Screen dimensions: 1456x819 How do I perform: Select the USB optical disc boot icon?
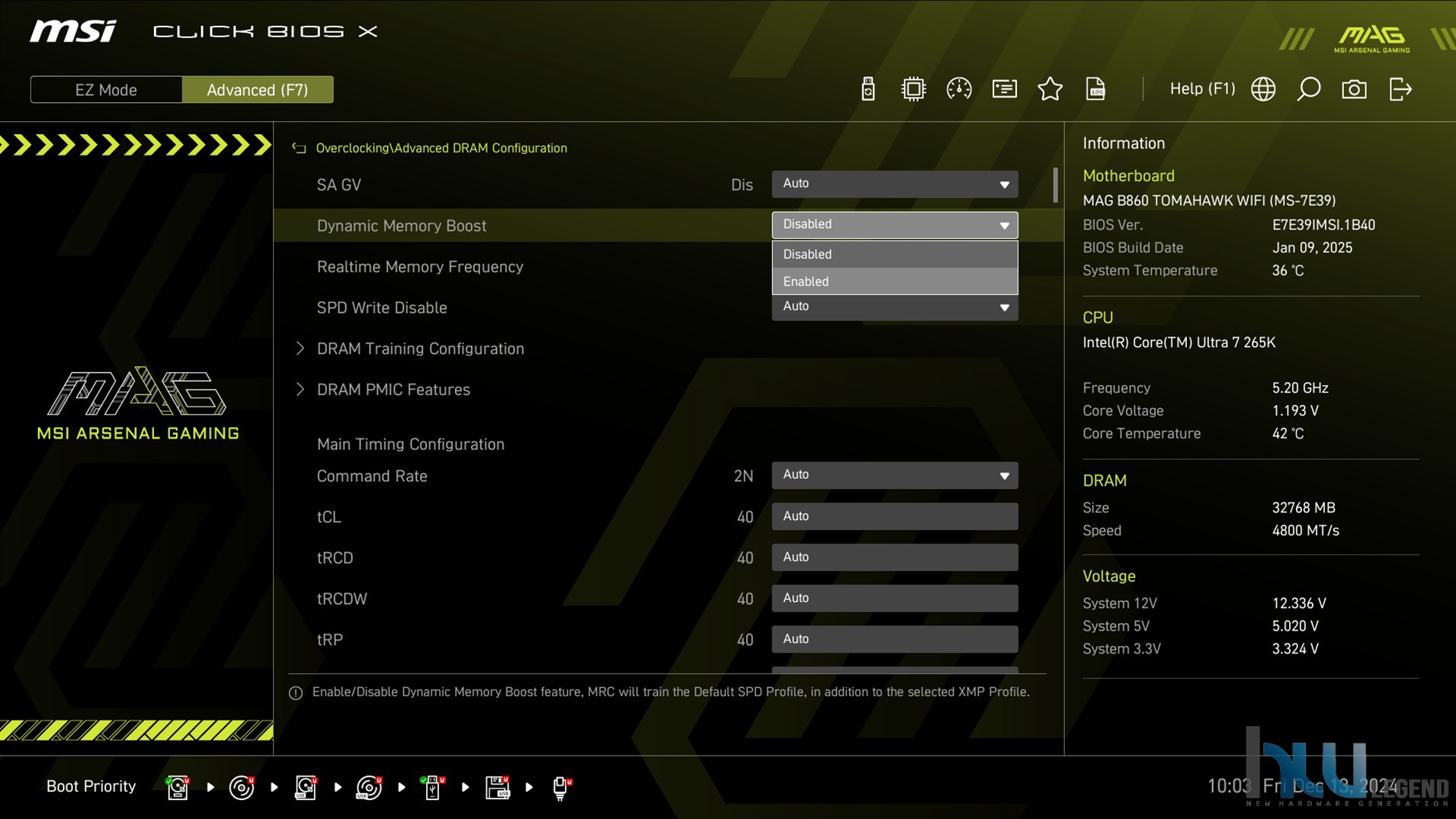click(x=370, y=787)
